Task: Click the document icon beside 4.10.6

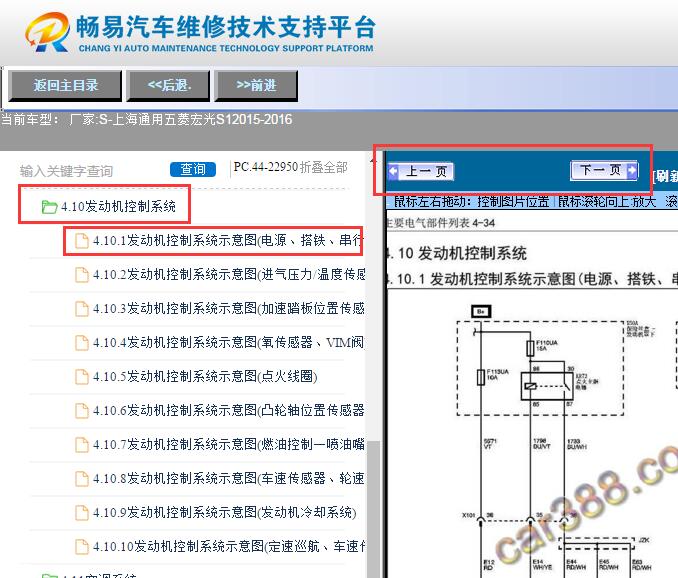Action: 82,411
